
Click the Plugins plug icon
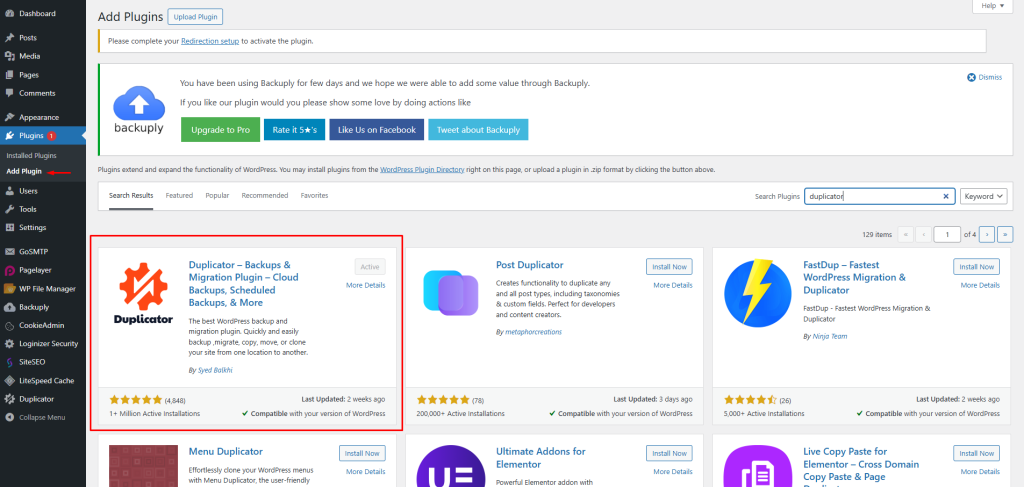[9, 136]
